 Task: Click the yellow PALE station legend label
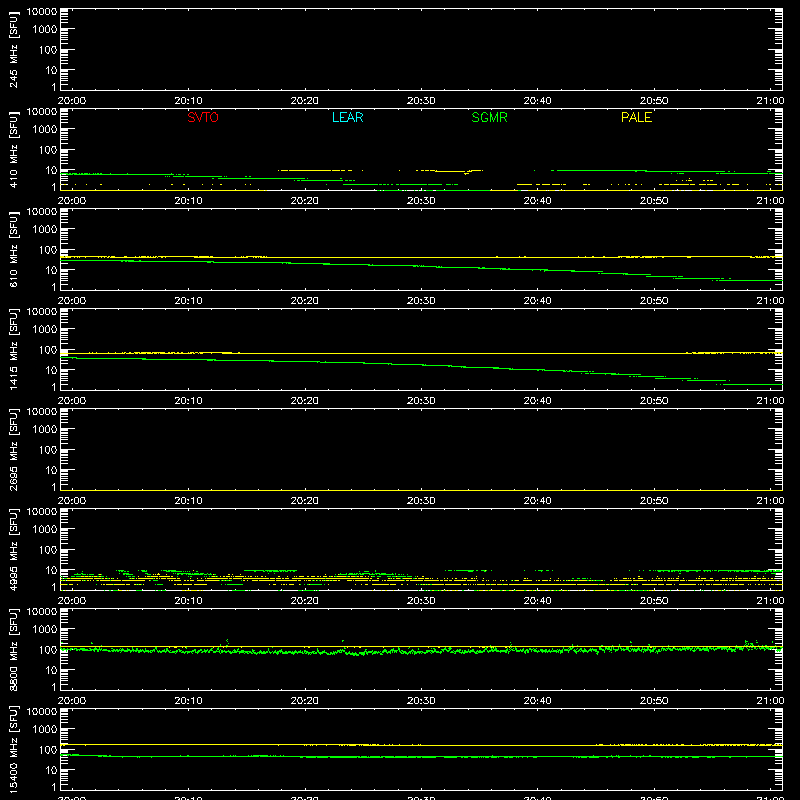pyautogui.click(x=636, y=117)
